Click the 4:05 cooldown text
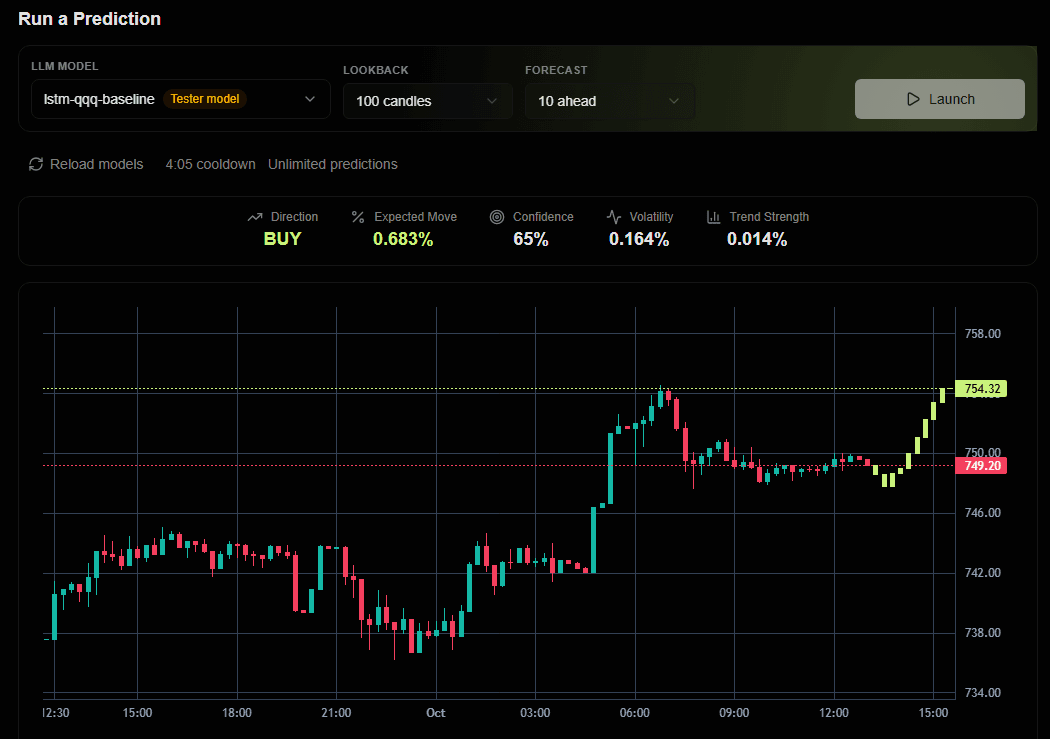The width and height of the screenshot is (1050, 739). (210, 164)
